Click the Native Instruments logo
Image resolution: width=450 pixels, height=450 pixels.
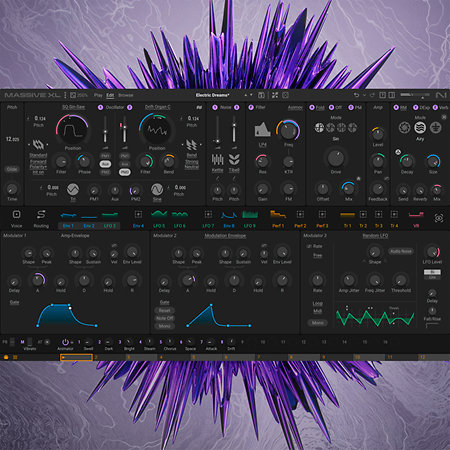441,95
